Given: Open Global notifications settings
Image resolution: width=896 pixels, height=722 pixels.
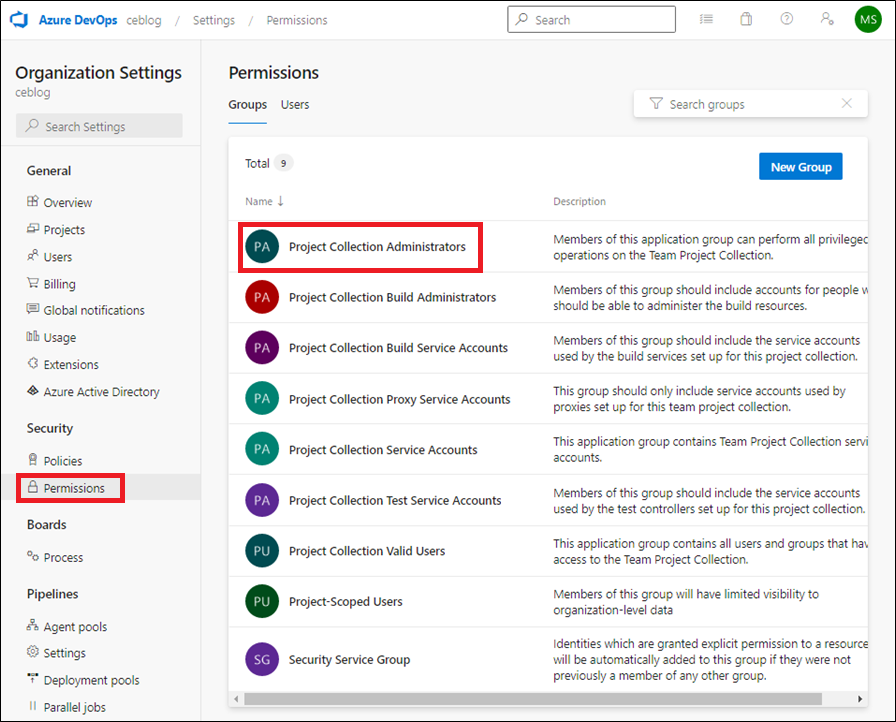Looking at the screenshot, I should click(94, 310).
